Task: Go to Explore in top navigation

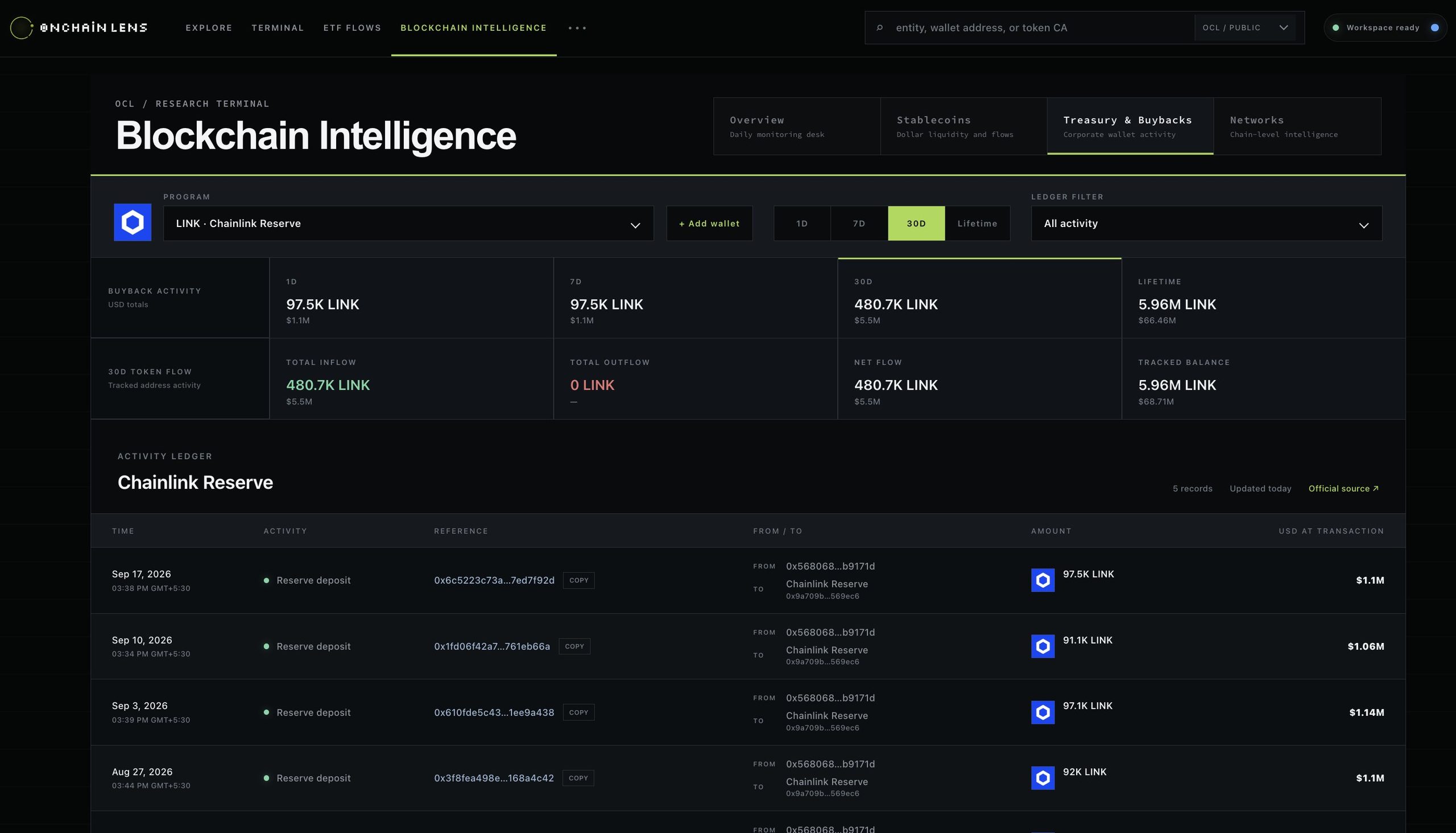Action: coord(209,27)
